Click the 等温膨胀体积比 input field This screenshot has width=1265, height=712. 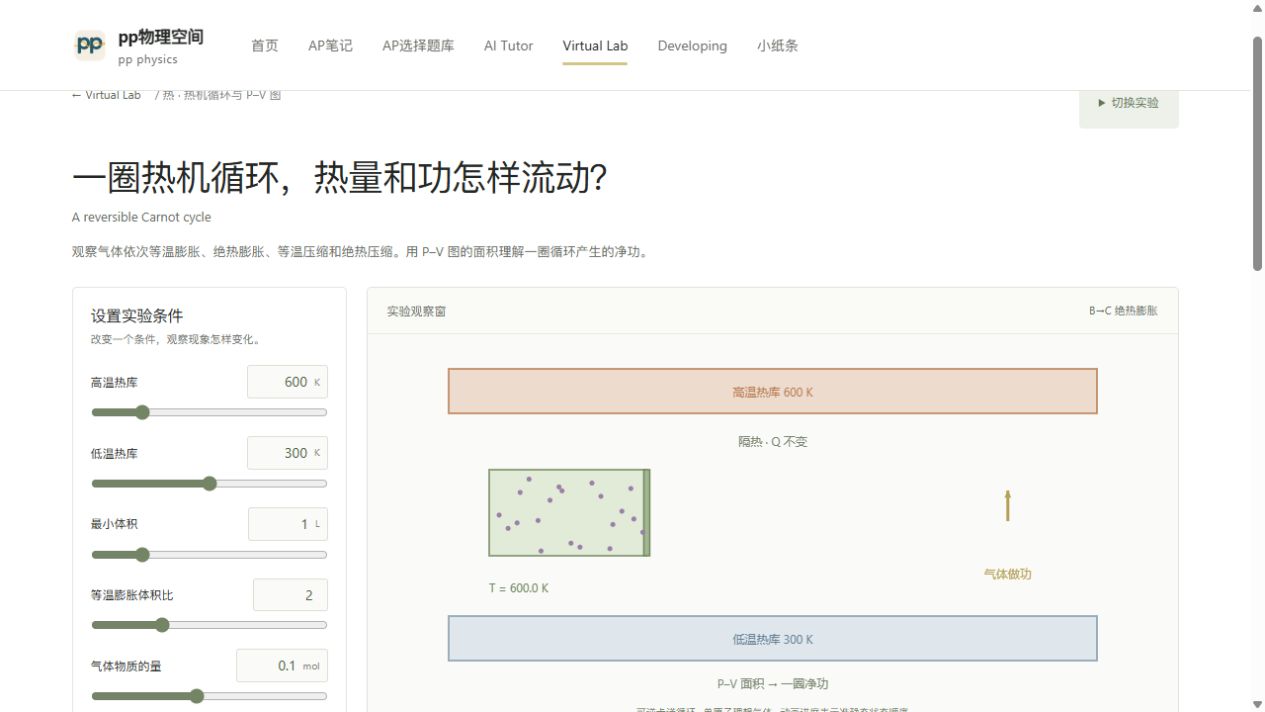(290, 595)
